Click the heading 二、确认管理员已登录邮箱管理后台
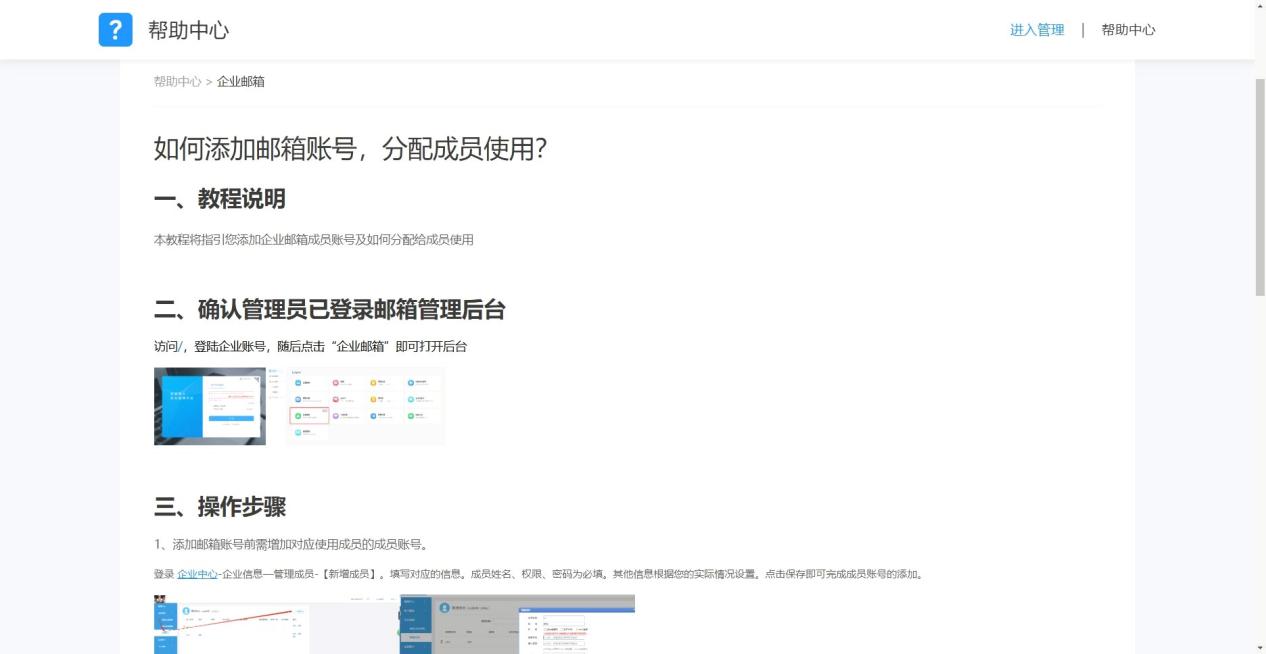This screenshot has width=1266, height=654. point(329,310)
